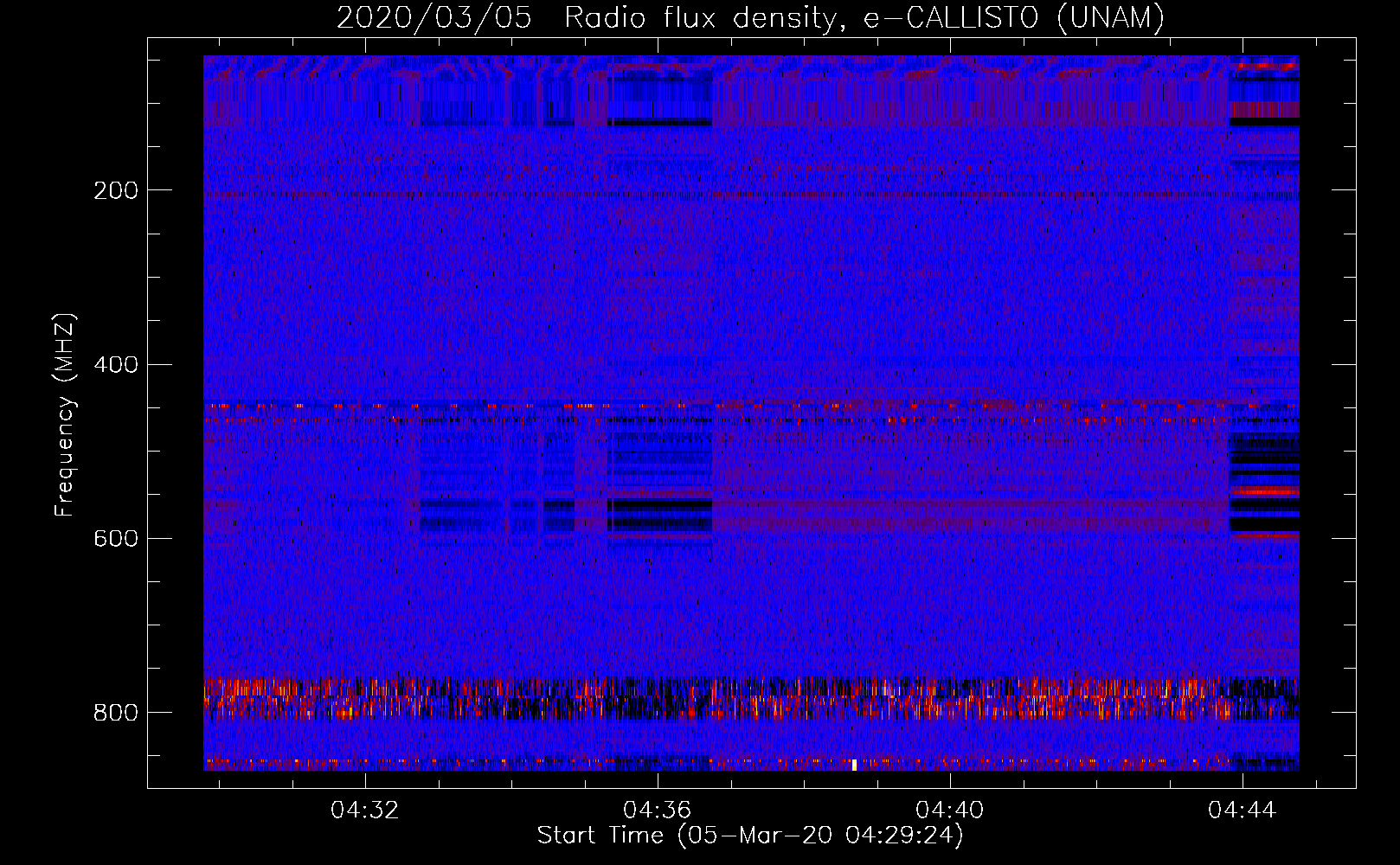Click the 04:44 time tick label

pos(1243,811)
